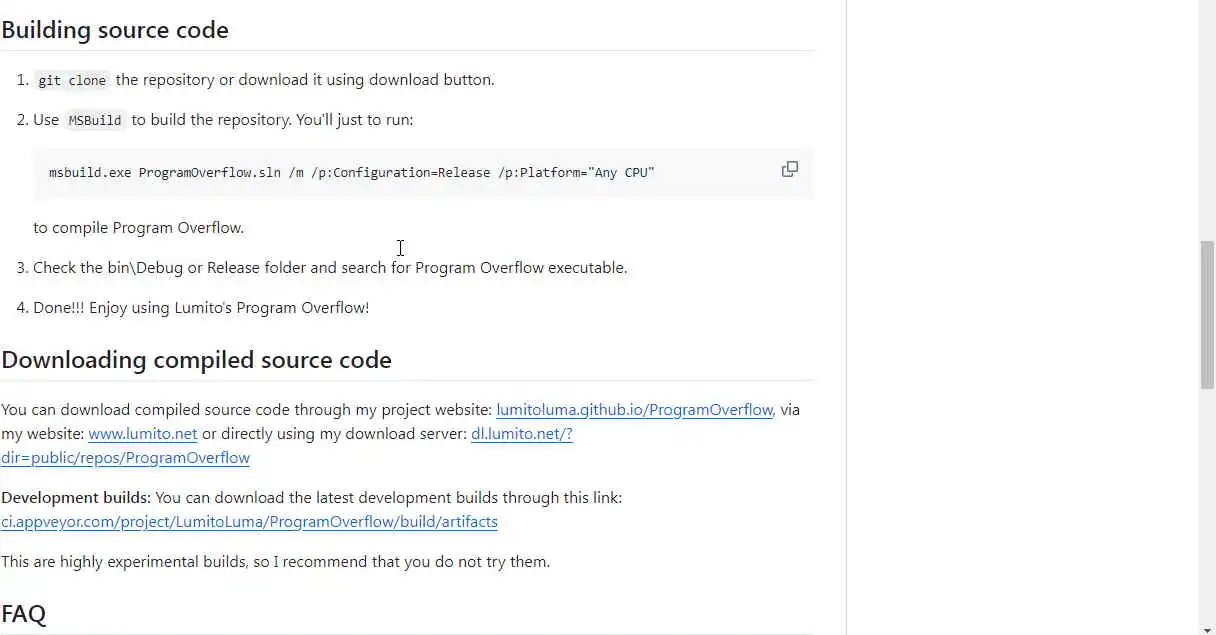Click the "git clone" inline code
Screen dimensions: 1216x635
tap(72, 80)
